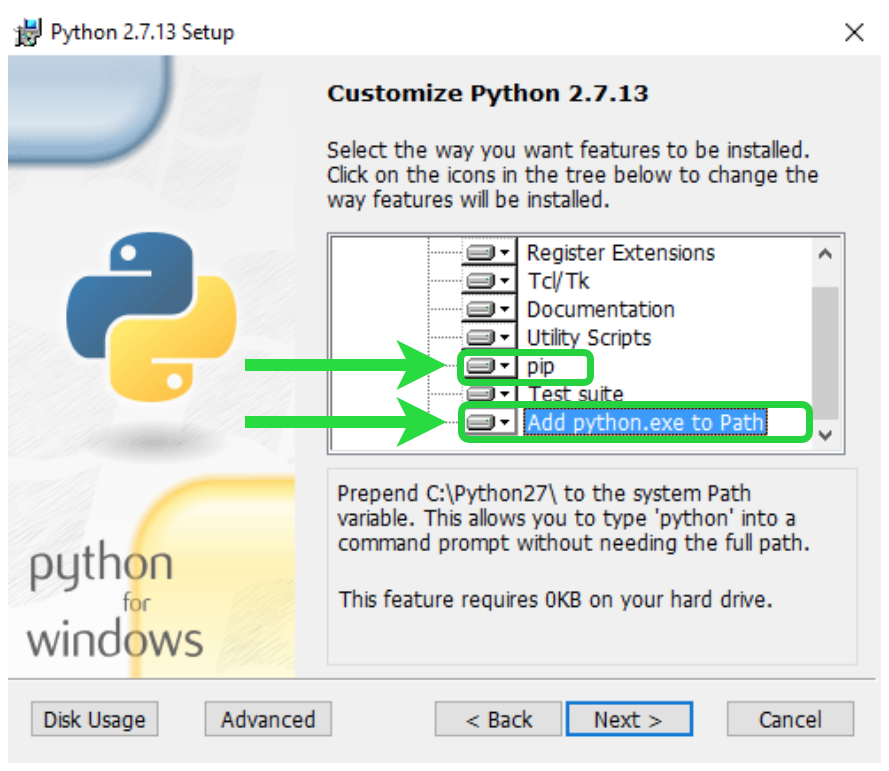
Task: Go back to the previous installer step
Action: pos(497,719)
